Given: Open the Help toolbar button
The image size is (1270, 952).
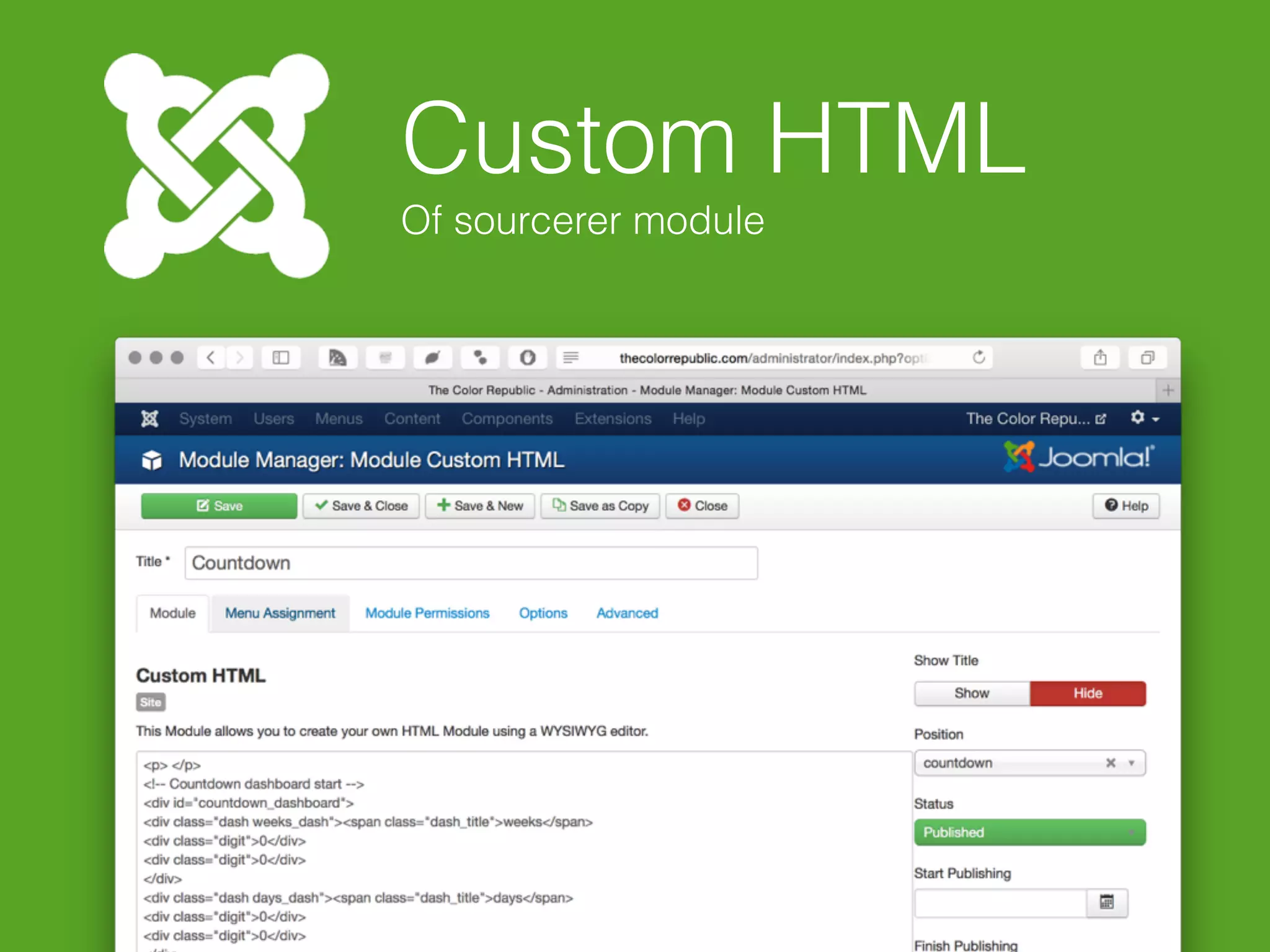Looking at the screenshot, I should [x=1126, y=506].
